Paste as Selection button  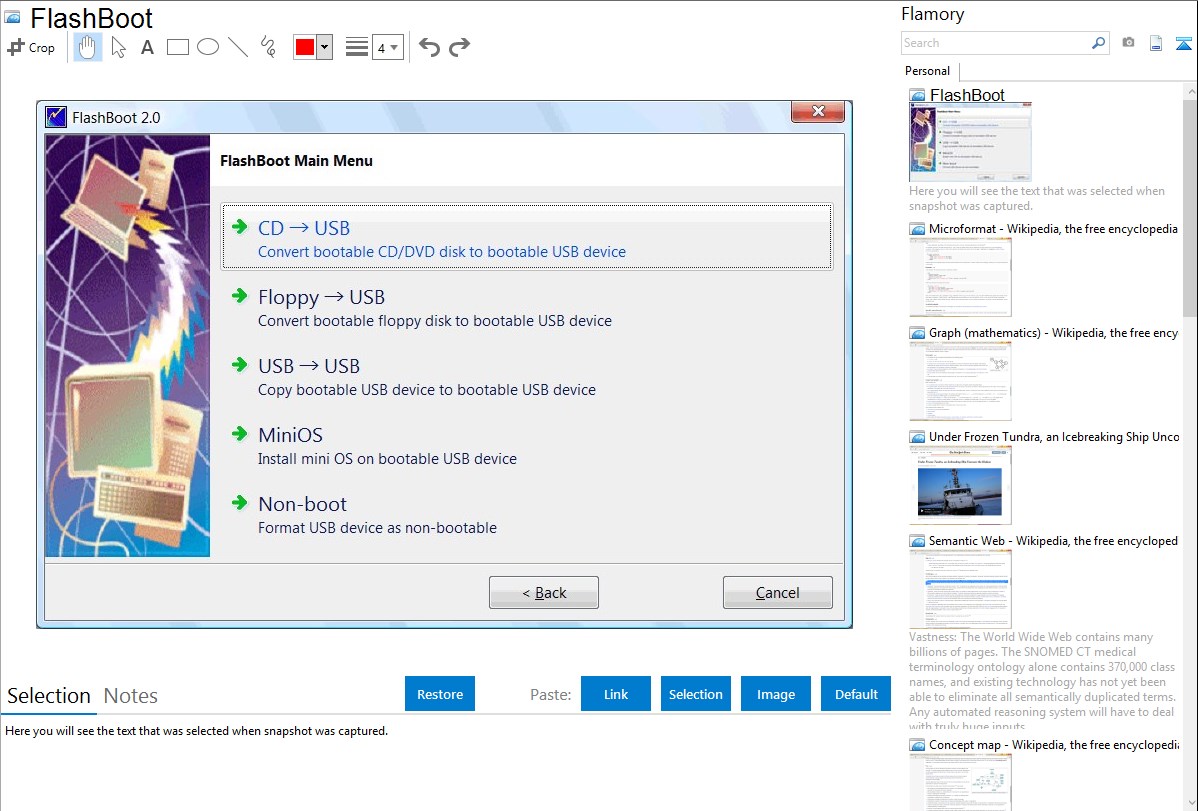[x=696, y=693]
